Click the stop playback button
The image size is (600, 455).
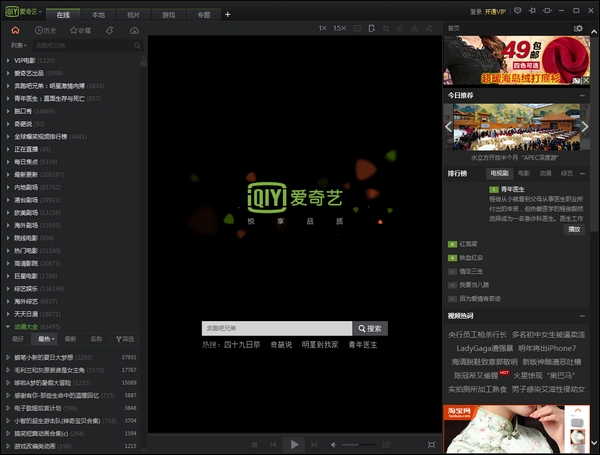254,445
